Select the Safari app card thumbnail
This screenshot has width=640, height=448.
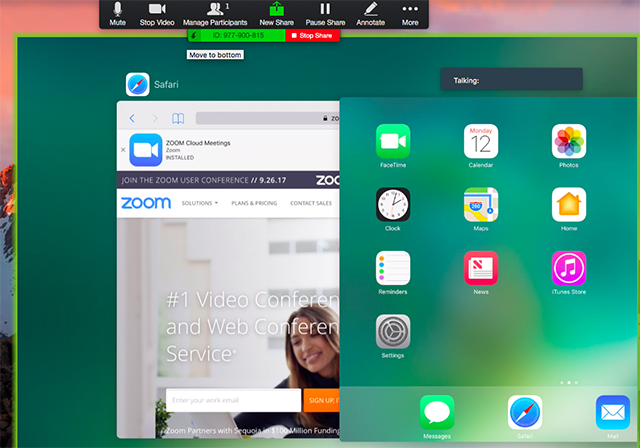coord(228,270)
